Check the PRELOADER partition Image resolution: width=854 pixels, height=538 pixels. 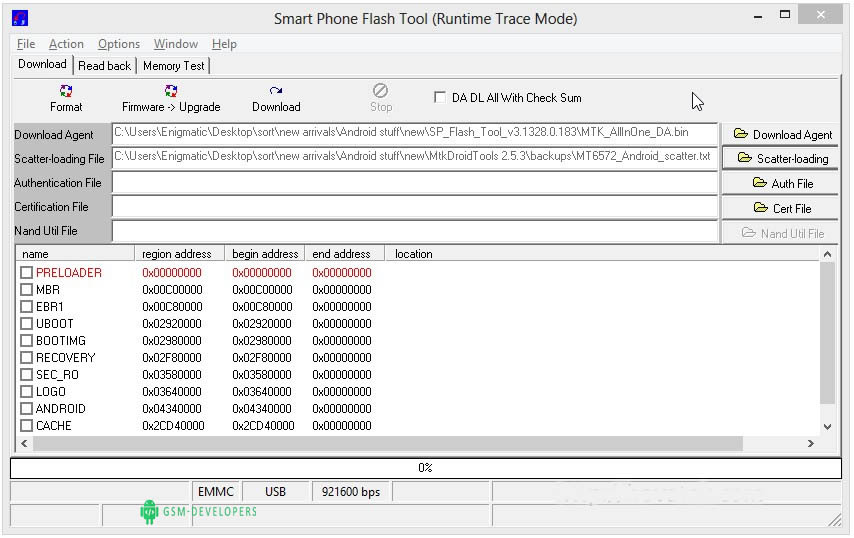26,272
